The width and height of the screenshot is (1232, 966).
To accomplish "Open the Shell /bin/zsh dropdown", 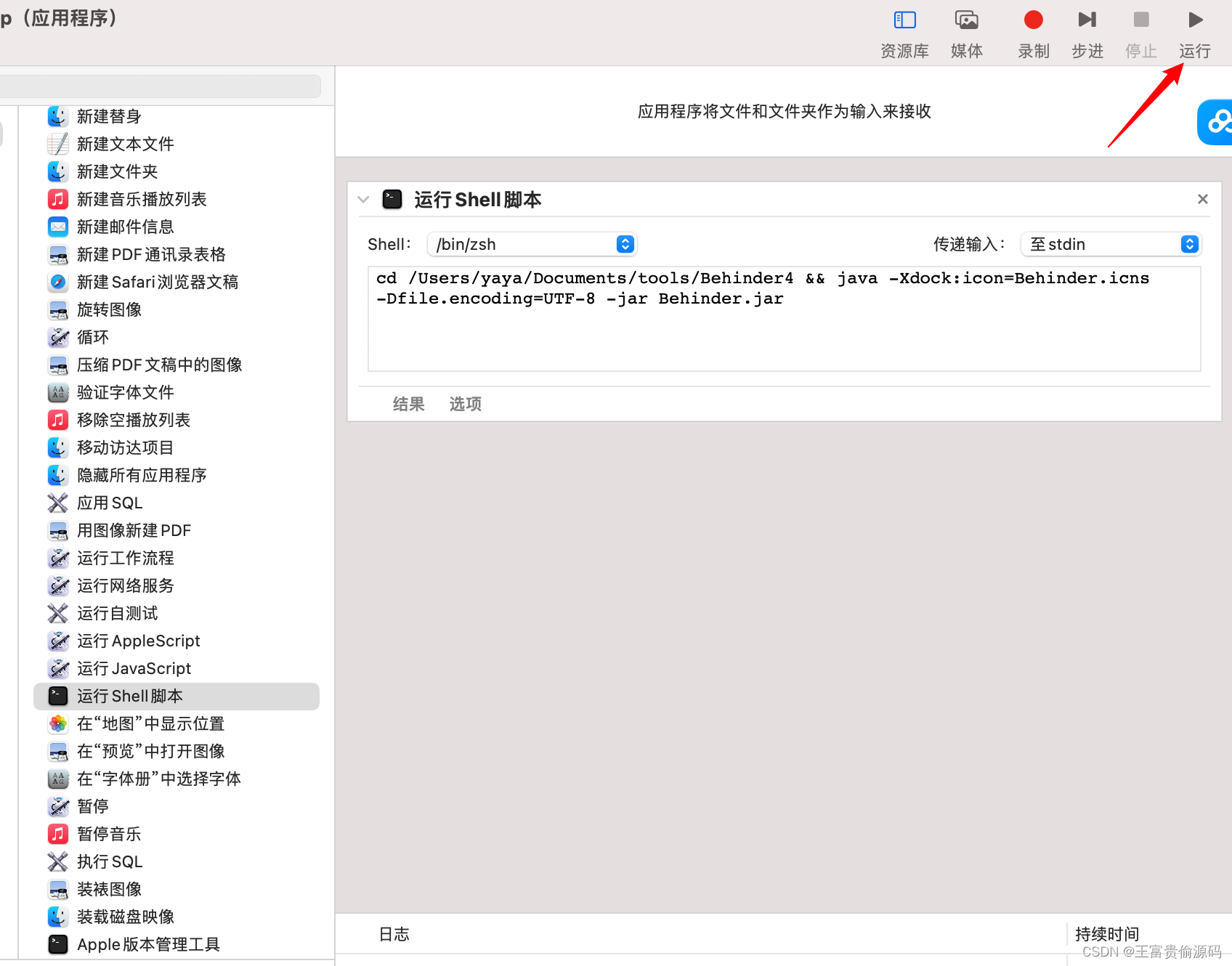I will (x=531, y=244).
